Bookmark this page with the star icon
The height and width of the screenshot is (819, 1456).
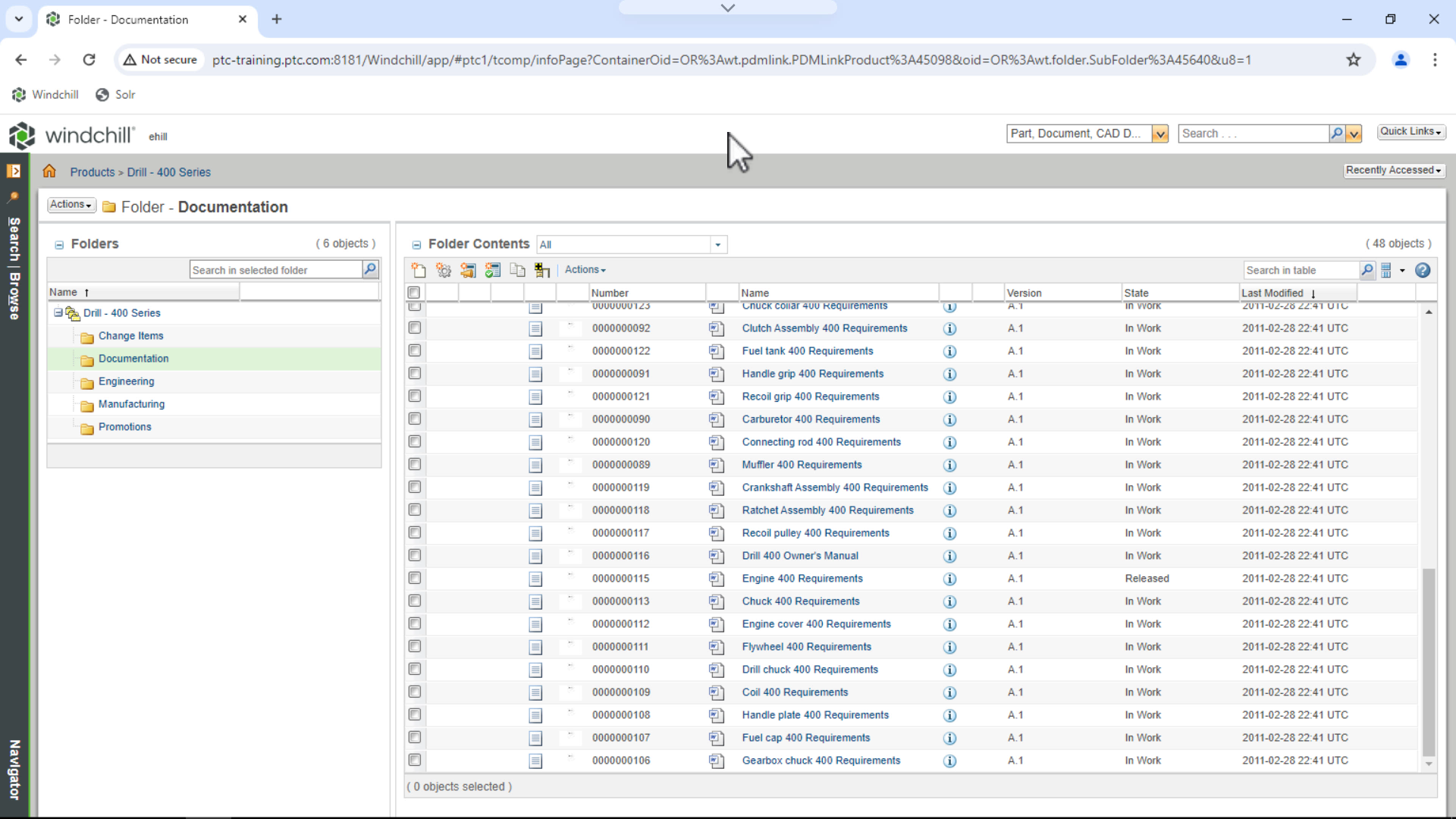(1354, 60)
